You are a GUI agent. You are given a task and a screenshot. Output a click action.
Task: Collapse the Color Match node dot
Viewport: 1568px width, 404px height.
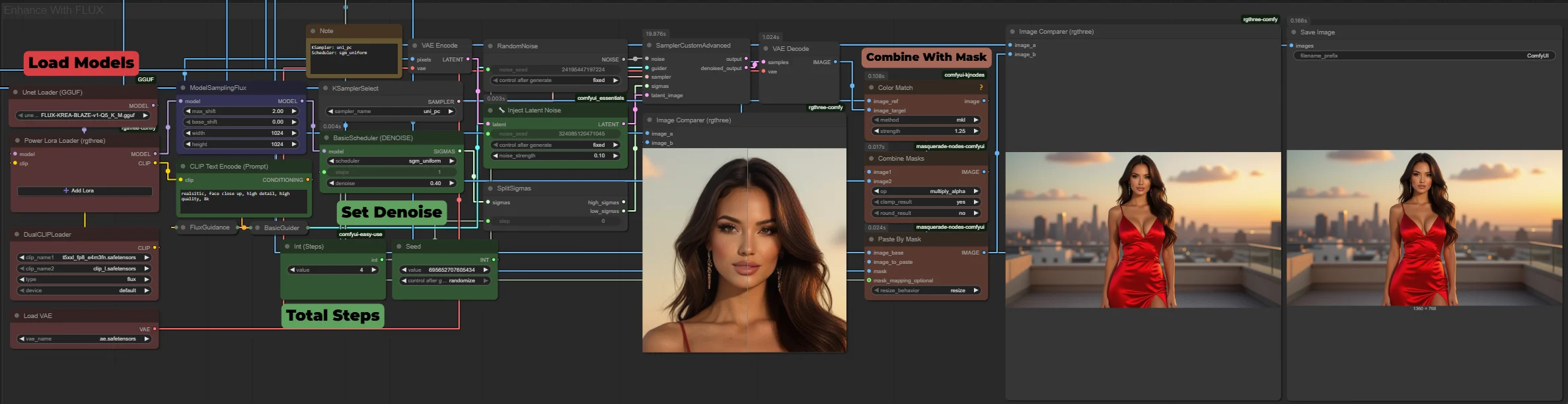[x=872, y=88]
